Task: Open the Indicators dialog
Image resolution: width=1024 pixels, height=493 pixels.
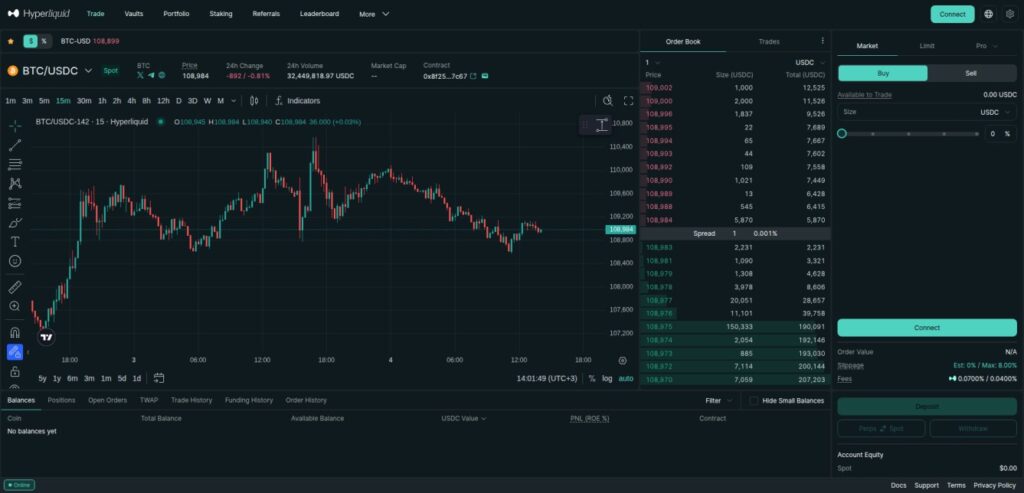Action: click(x=298, y=101)
